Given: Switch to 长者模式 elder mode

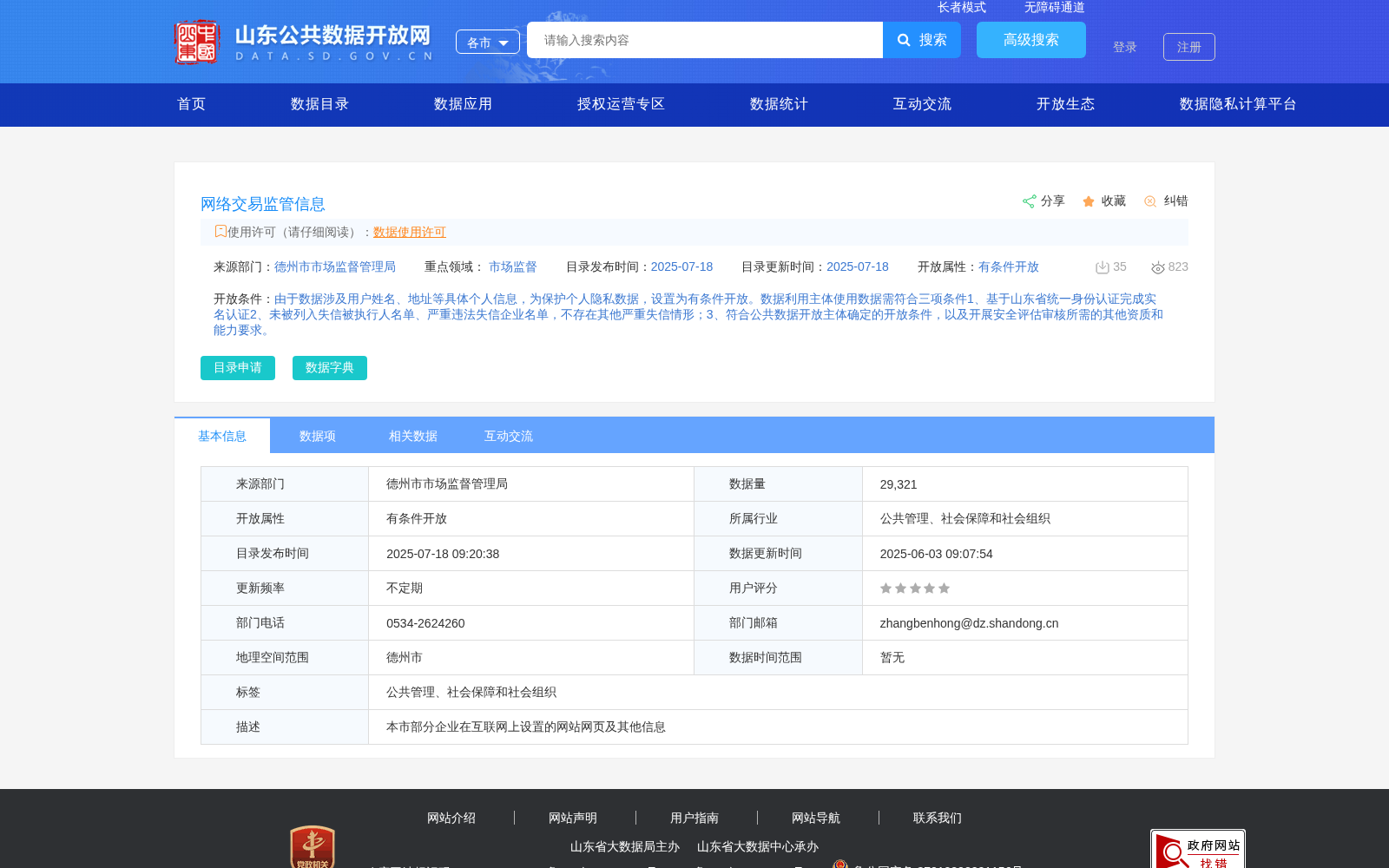Looking at the screenshot, I should [x=962, y=8].
